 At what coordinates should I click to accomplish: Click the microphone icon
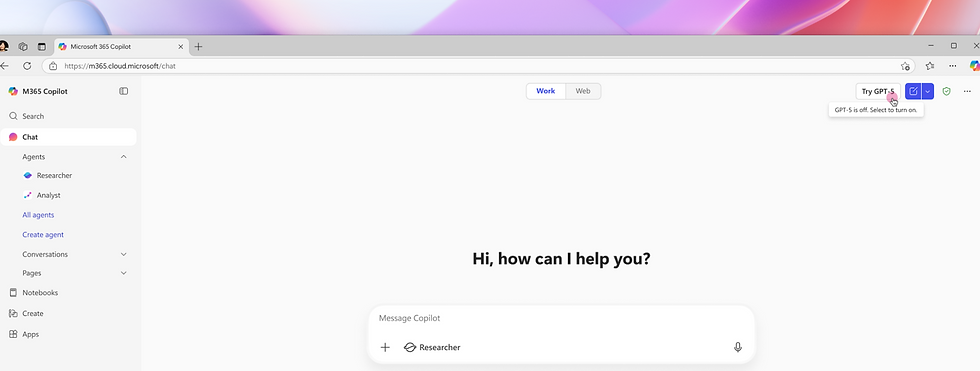[x=738, y=347]
